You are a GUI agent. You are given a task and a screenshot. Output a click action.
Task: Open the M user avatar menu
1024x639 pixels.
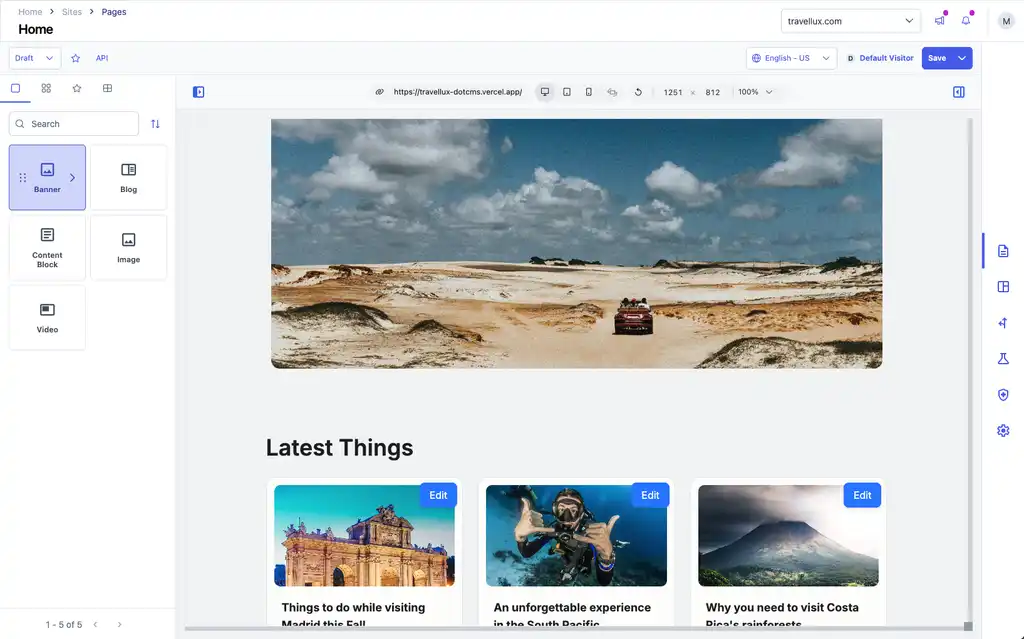tap(1006, 21)
